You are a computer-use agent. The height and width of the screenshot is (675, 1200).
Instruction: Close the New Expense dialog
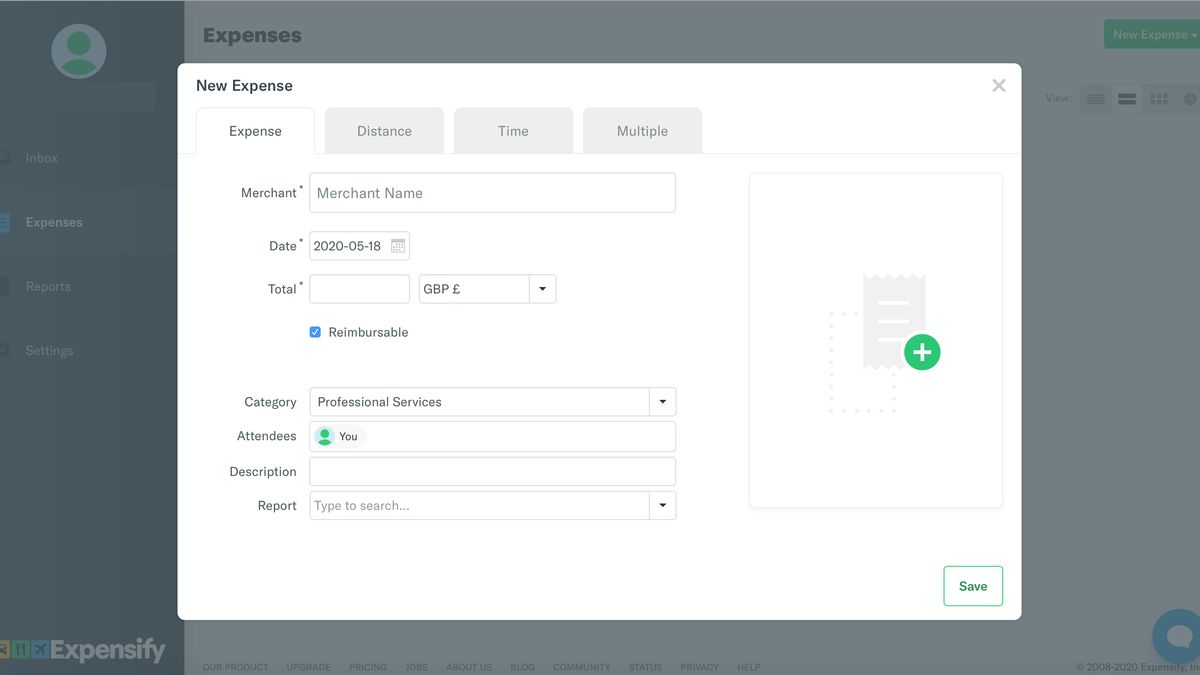pos(998,86)
